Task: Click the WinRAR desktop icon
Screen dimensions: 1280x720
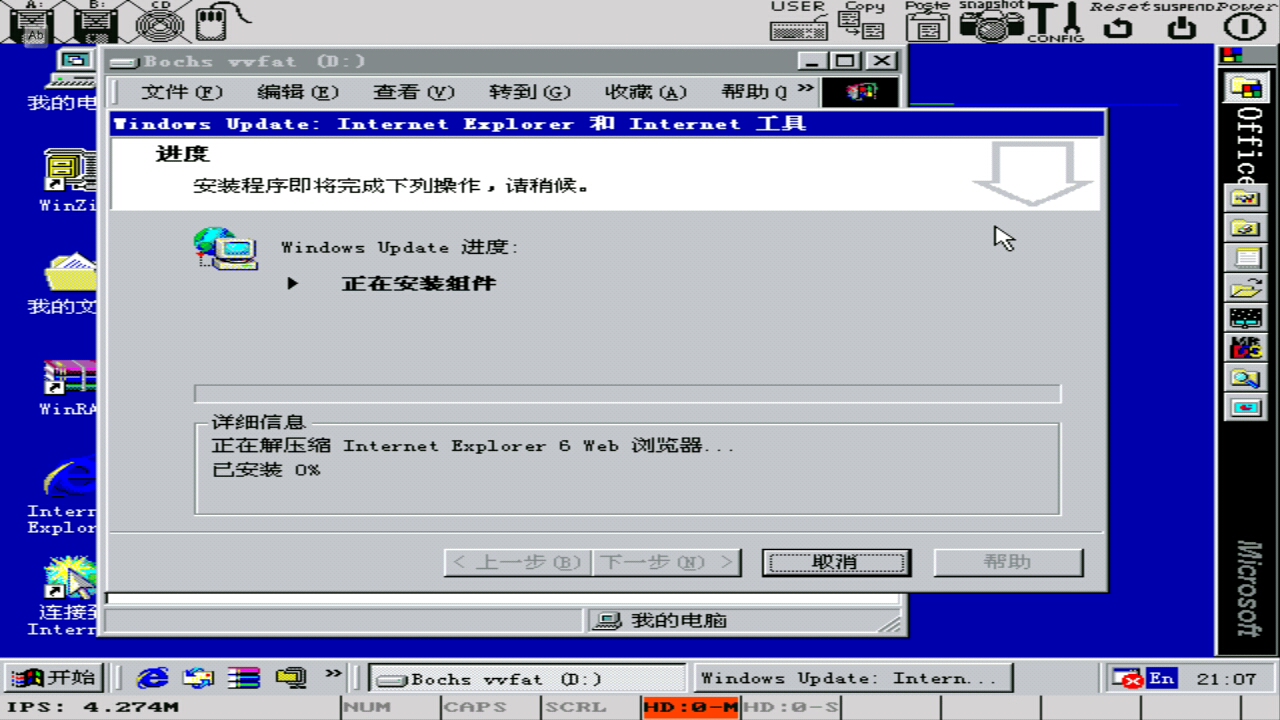Action: point(70,386)
